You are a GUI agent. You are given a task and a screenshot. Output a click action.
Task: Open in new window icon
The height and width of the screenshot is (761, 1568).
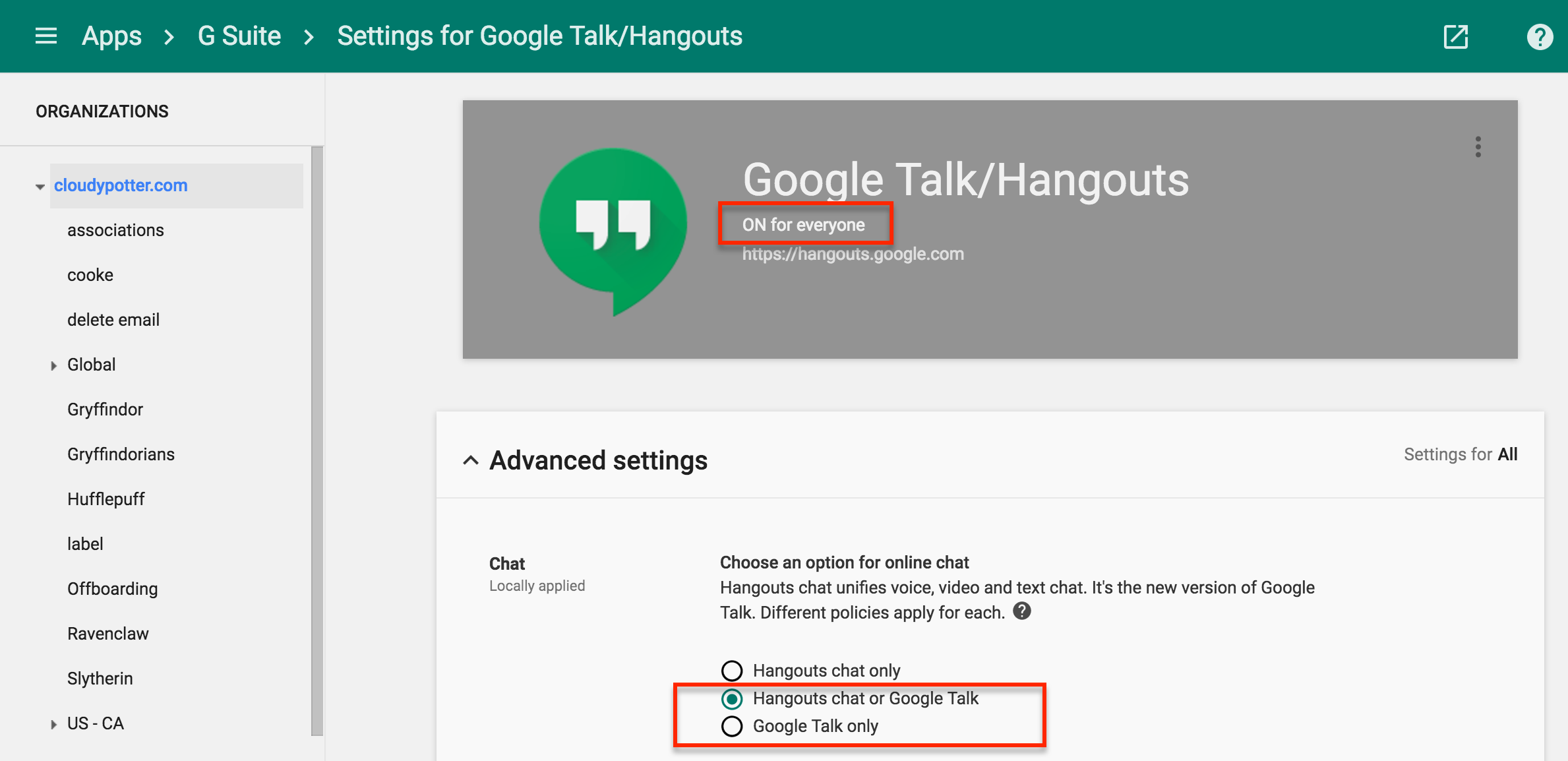pos(1455,36)
